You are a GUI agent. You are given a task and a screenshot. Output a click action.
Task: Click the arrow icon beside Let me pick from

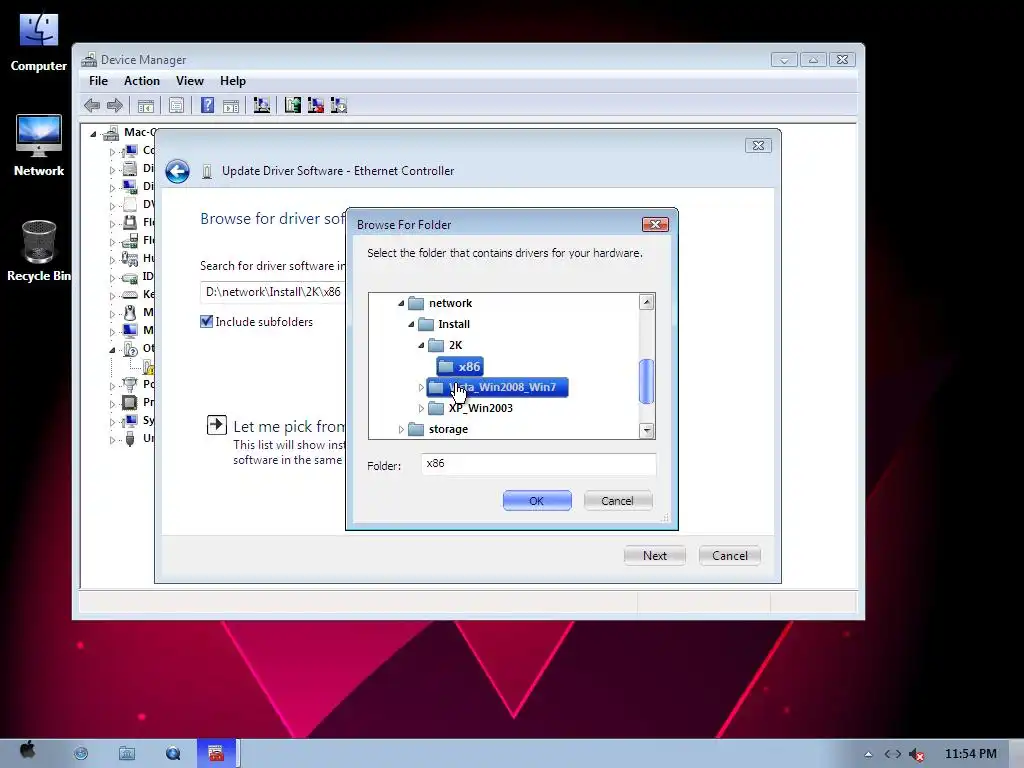point(217,424)
